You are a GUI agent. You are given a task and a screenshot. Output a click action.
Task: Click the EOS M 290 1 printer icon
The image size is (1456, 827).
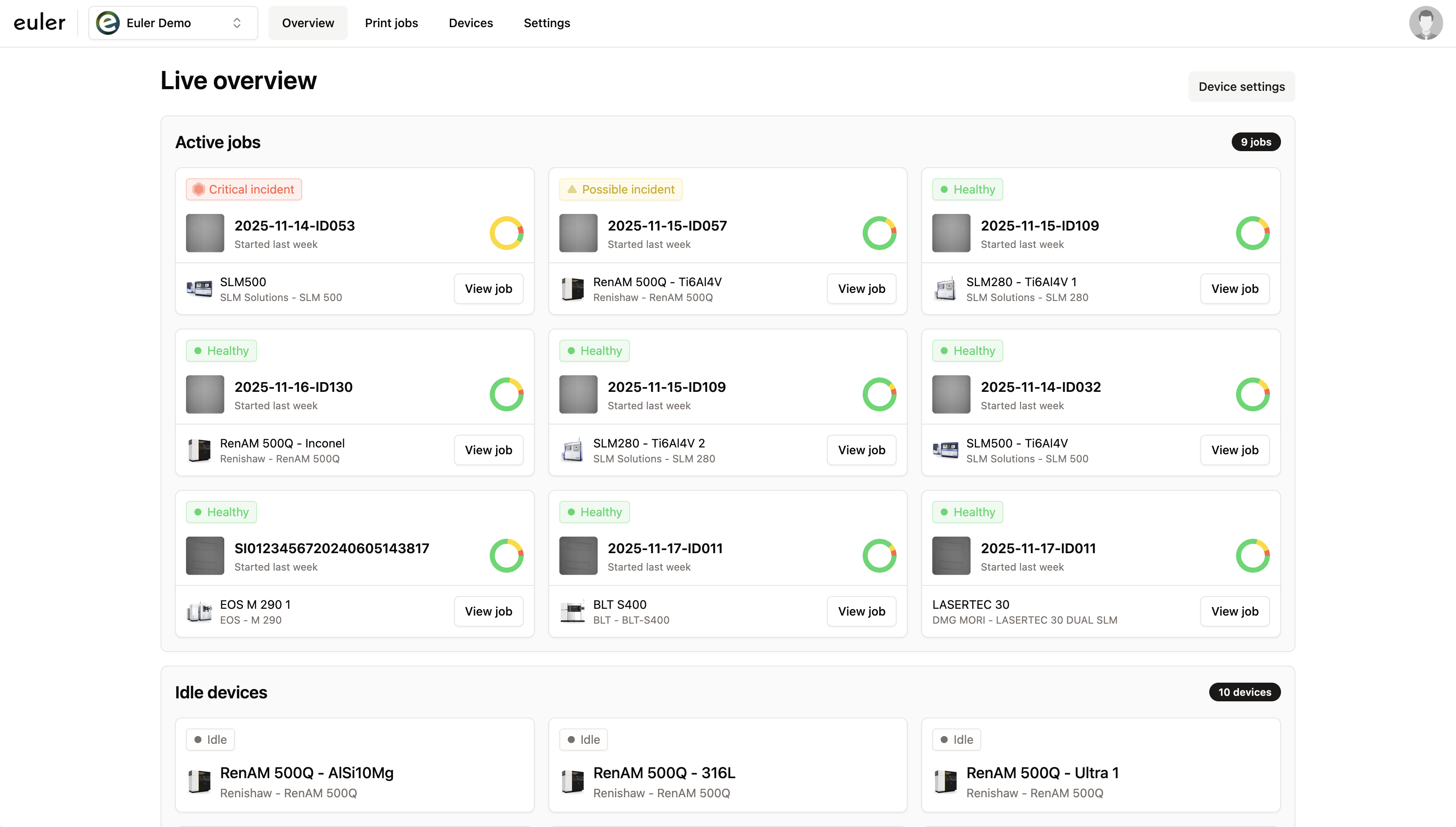(199, 611)
